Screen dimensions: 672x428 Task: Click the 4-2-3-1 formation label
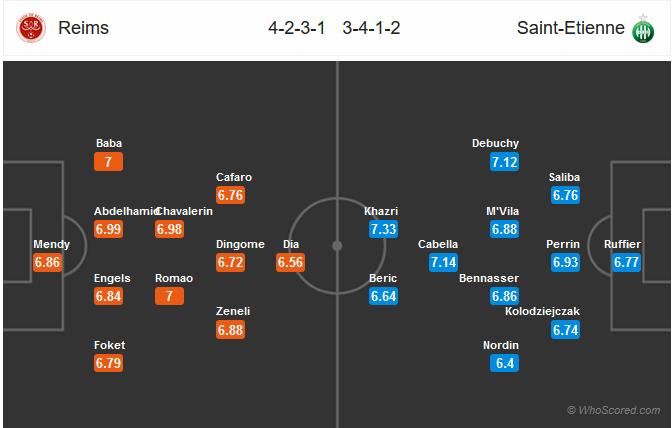point(298,28)
